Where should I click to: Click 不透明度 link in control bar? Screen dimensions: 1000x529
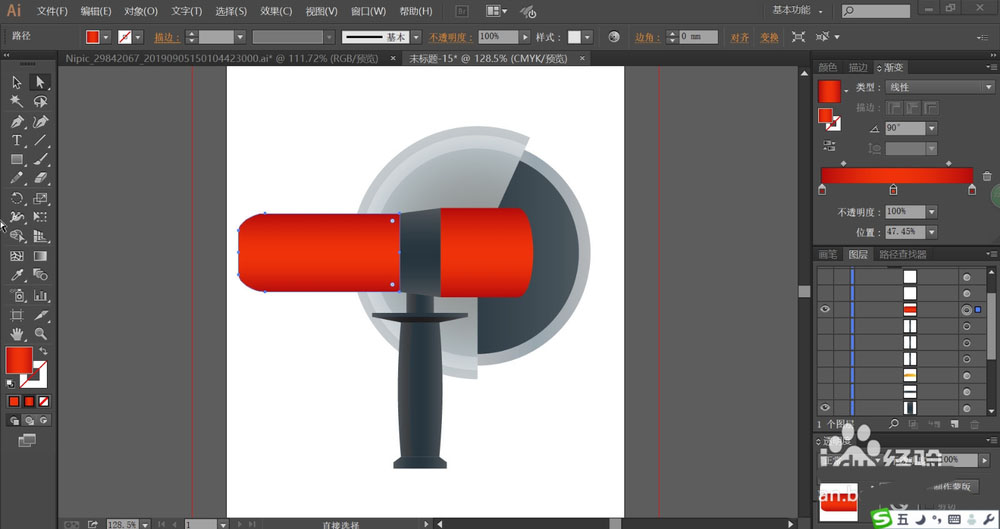tap(451, 38)
